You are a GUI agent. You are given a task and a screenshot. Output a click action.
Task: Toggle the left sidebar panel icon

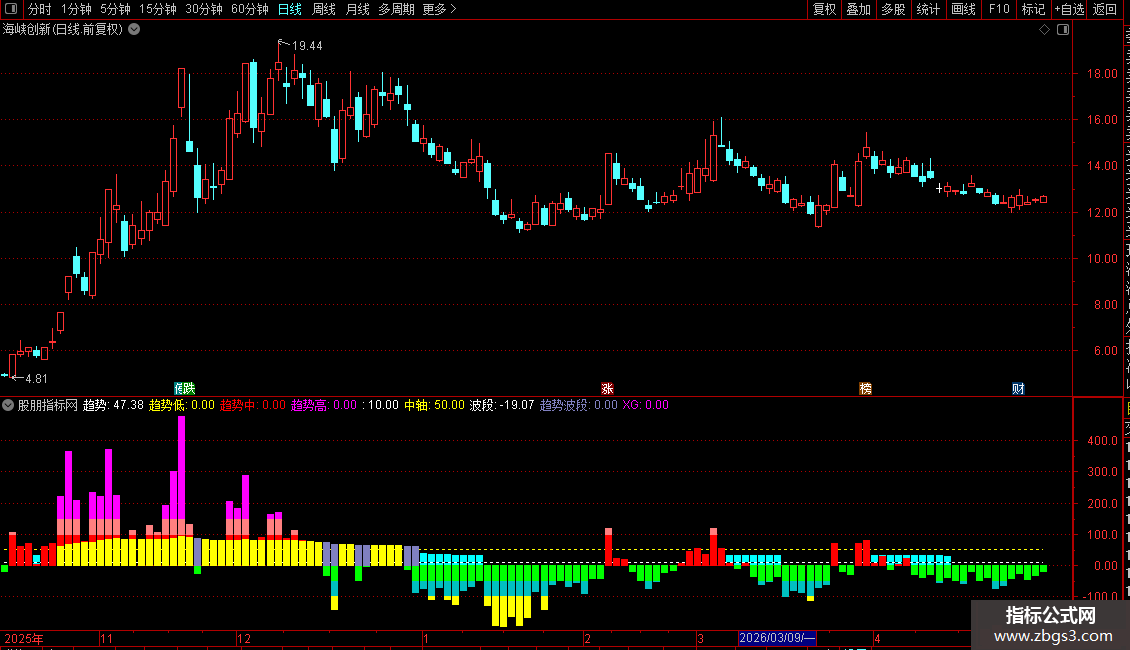click(x=11, y=9)
